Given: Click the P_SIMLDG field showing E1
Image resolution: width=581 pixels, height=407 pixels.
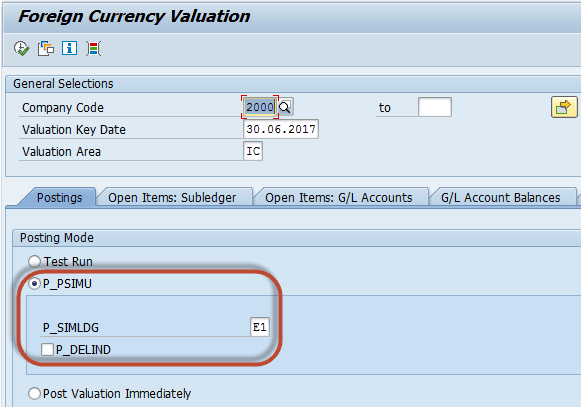Looking at the screenshot, I should click(x=260, y=327).
